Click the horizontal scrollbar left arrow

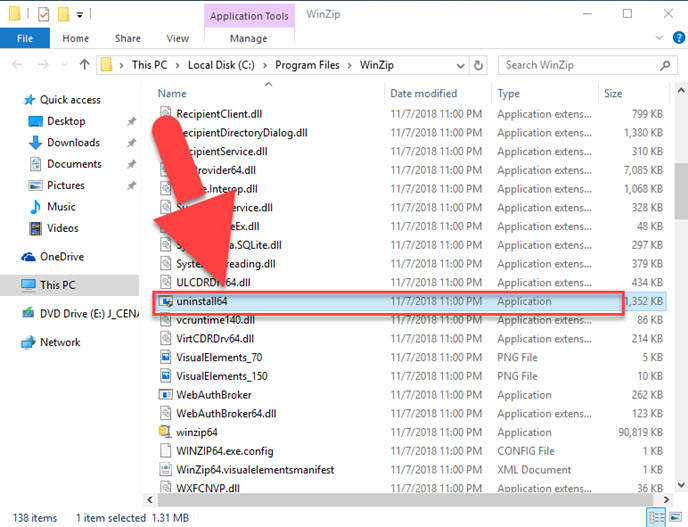point(150,500)
